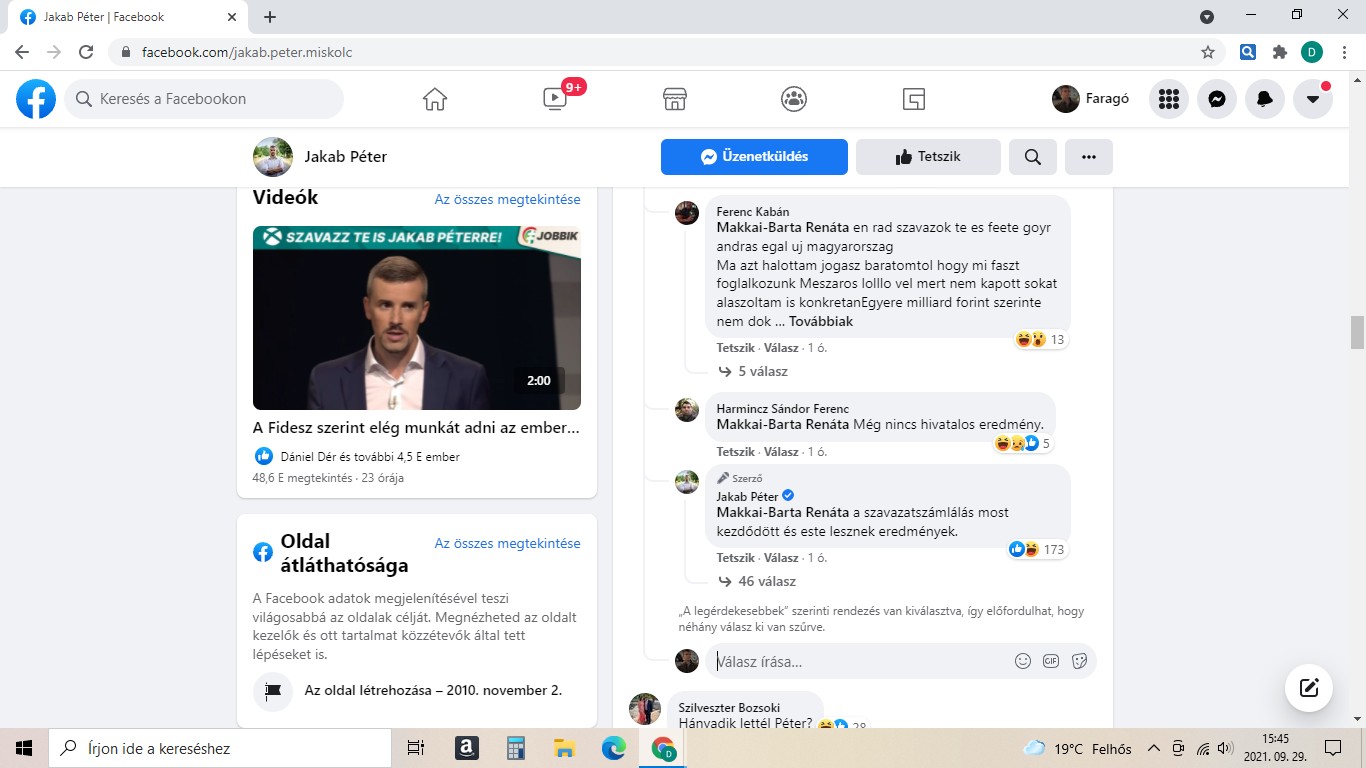Open Oldal átláthatósága 'Az összes megtekintése' link
1366x768 pixels.
pyautogui.click(x=507, y=543)
